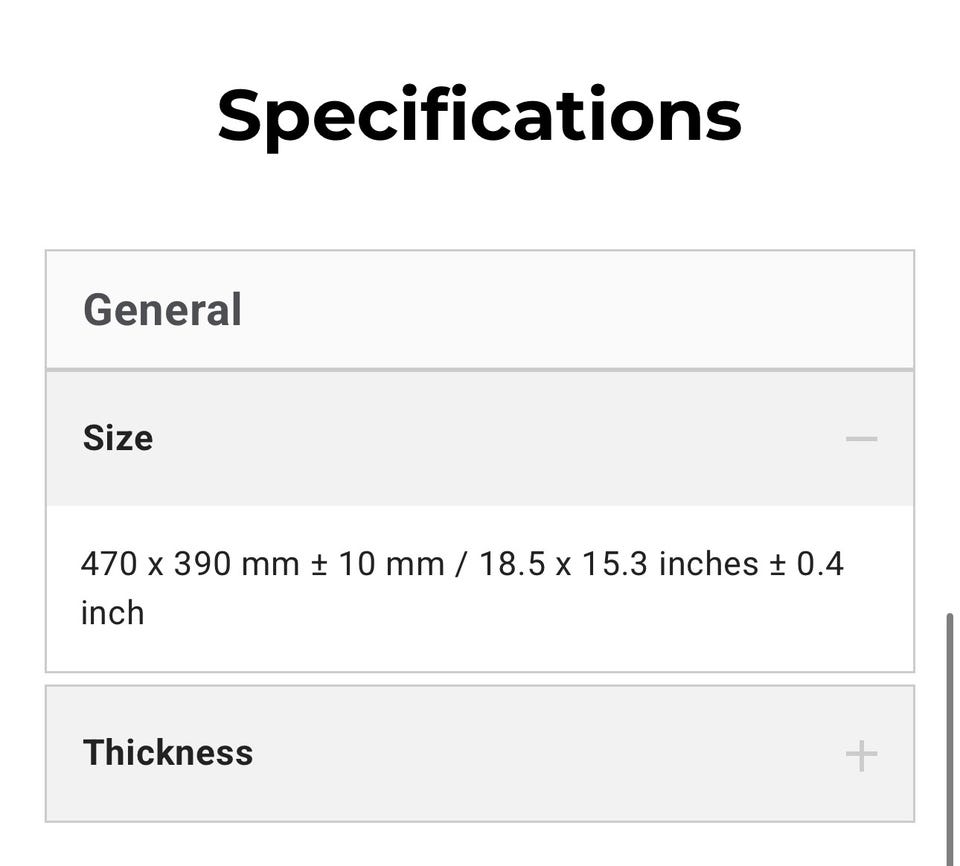Click the 470 x 390 mm dimension text
Screen dimensions: 960x866
click(x=190, y=564)
